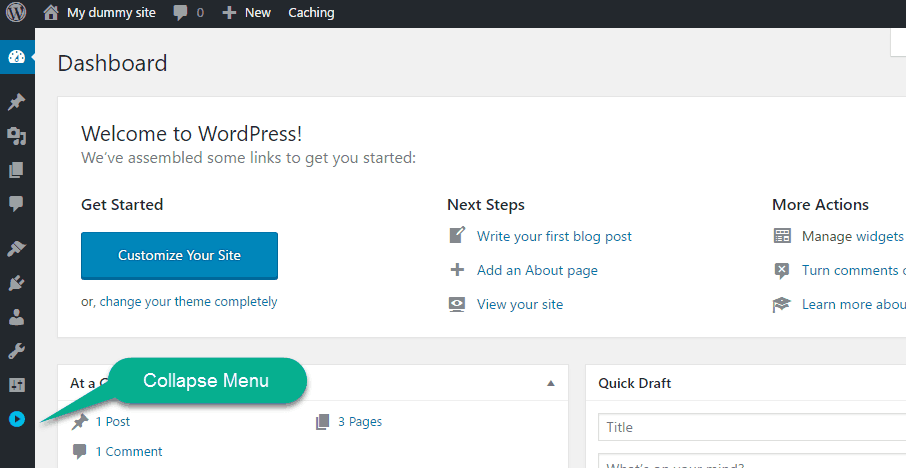Click Add an About page link
This screenshot has height=468, width=906.
pyautogui.click(x=537, y=270)
